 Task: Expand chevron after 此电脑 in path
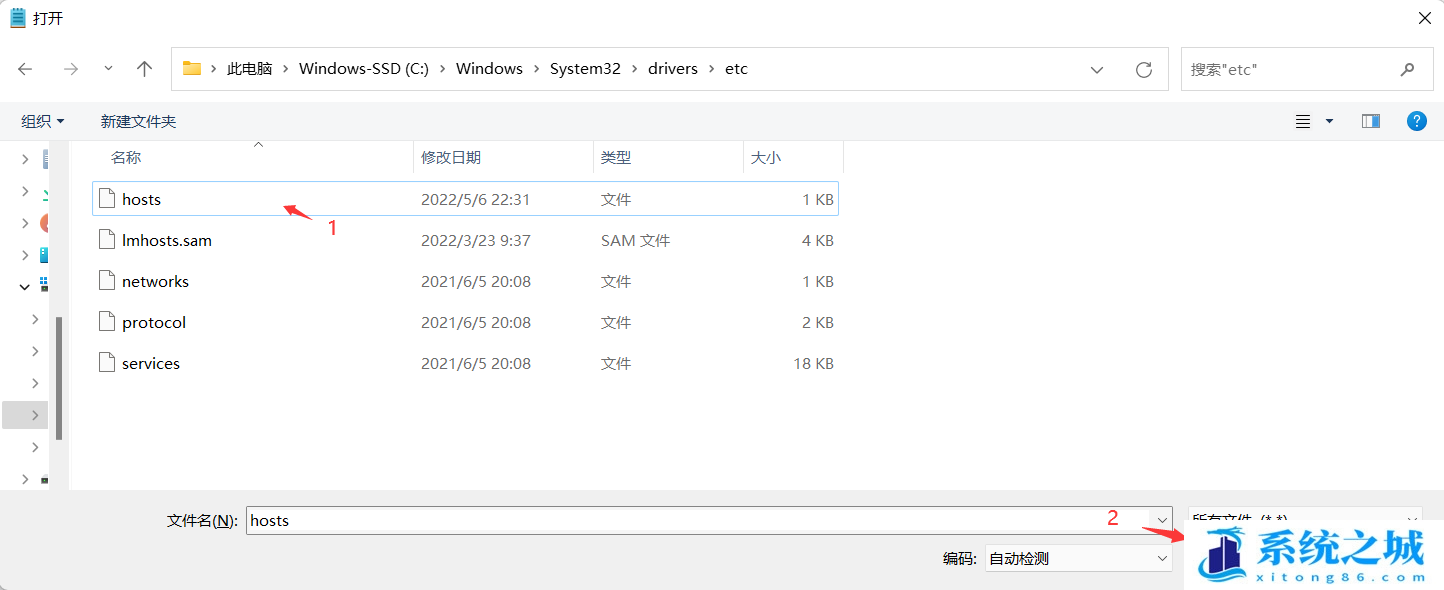point(286,69)
